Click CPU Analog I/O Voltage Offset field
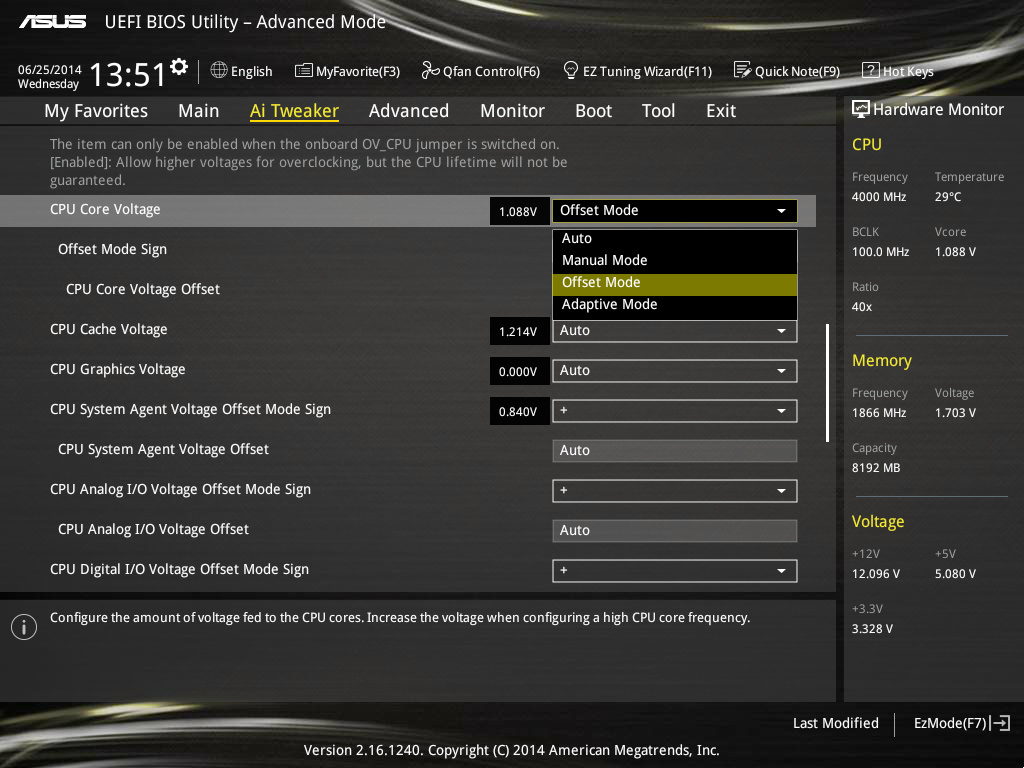 point(675,531)
